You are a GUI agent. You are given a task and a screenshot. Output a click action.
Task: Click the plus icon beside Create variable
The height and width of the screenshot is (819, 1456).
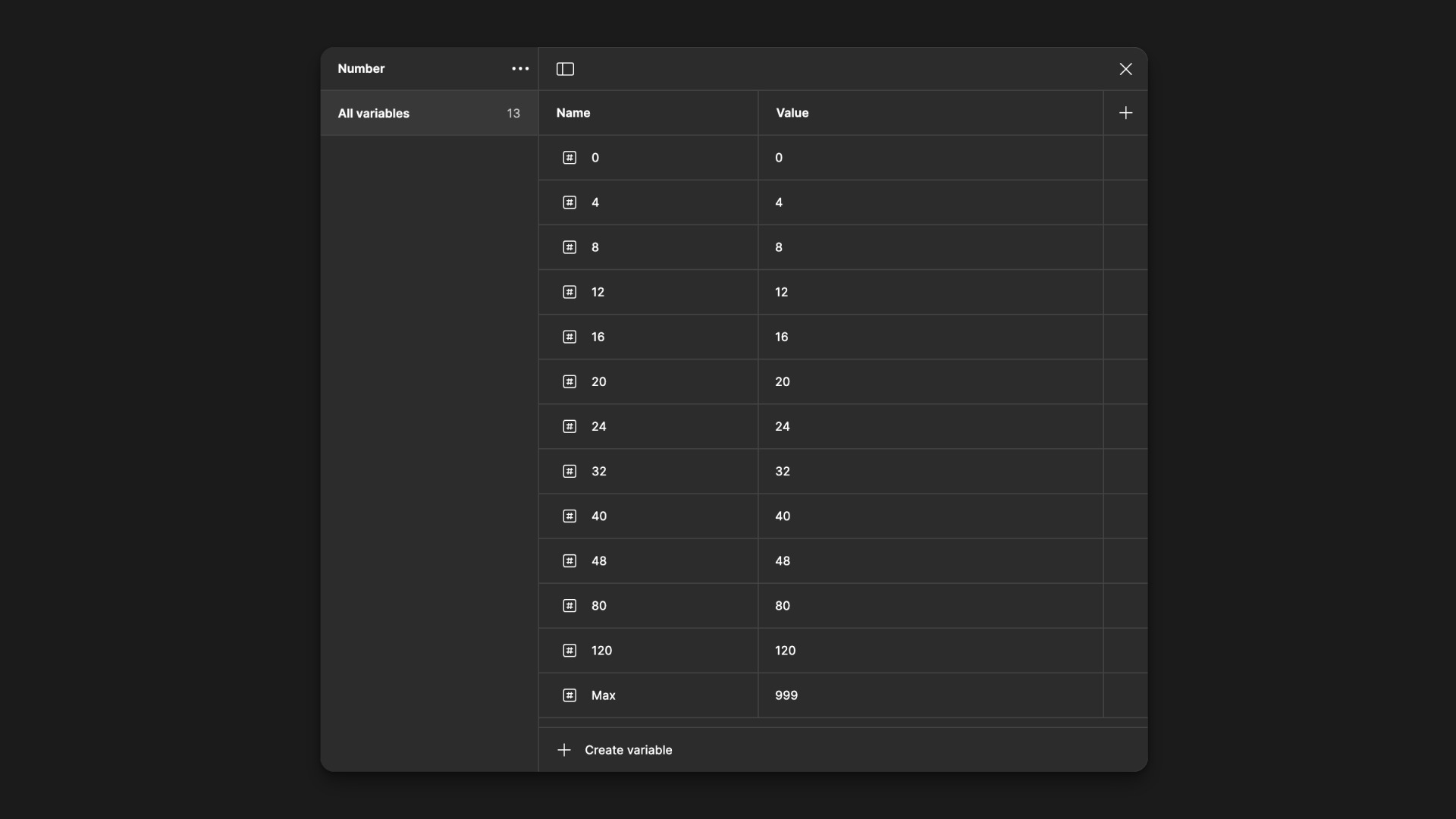(563, 750)
